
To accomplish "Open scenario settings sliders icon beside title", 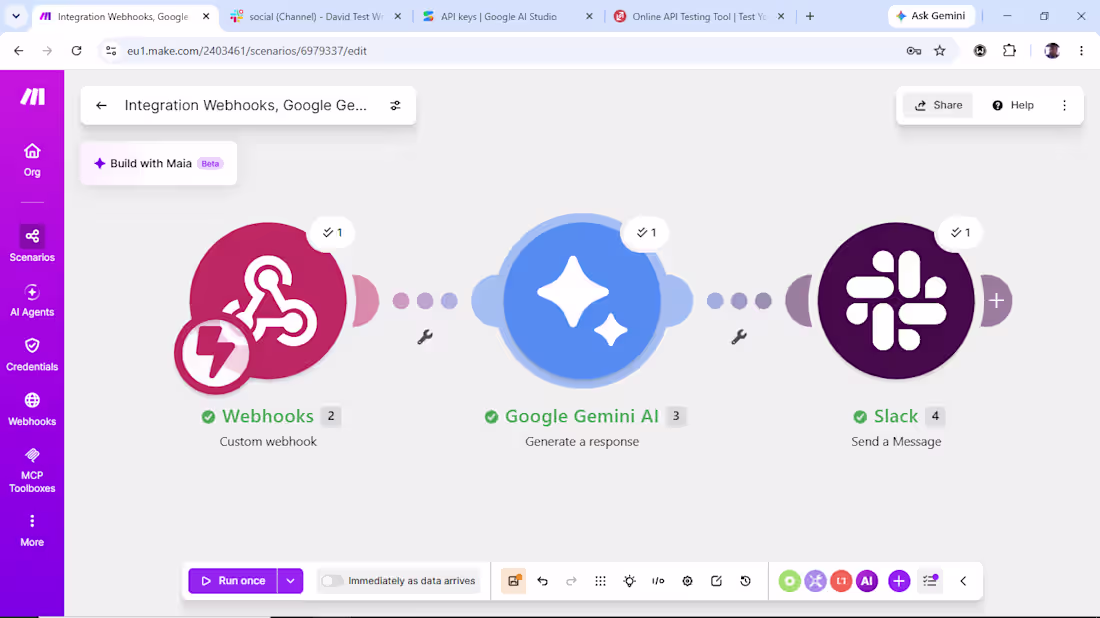I will click(x=396, y=105).
